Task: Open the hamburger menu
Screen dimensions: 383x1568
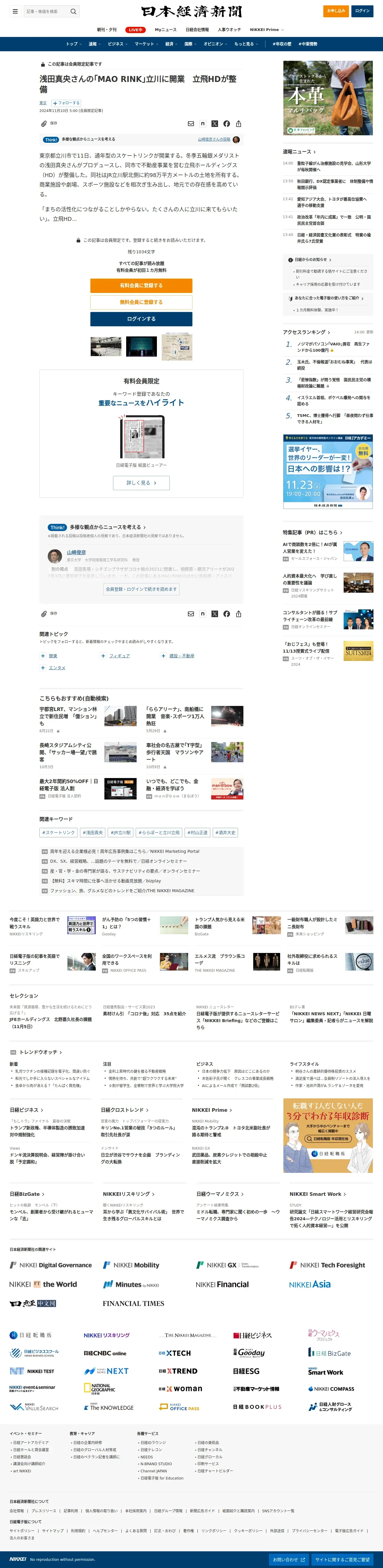Action: point(15,11)
